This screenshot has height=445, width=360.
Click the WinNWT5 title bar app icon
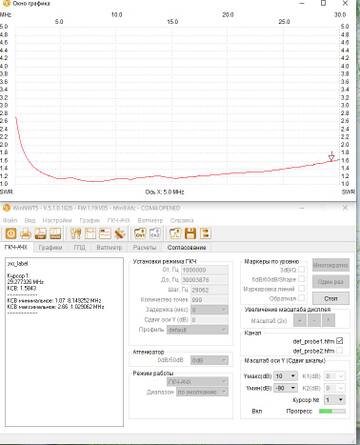coord(6,208)
